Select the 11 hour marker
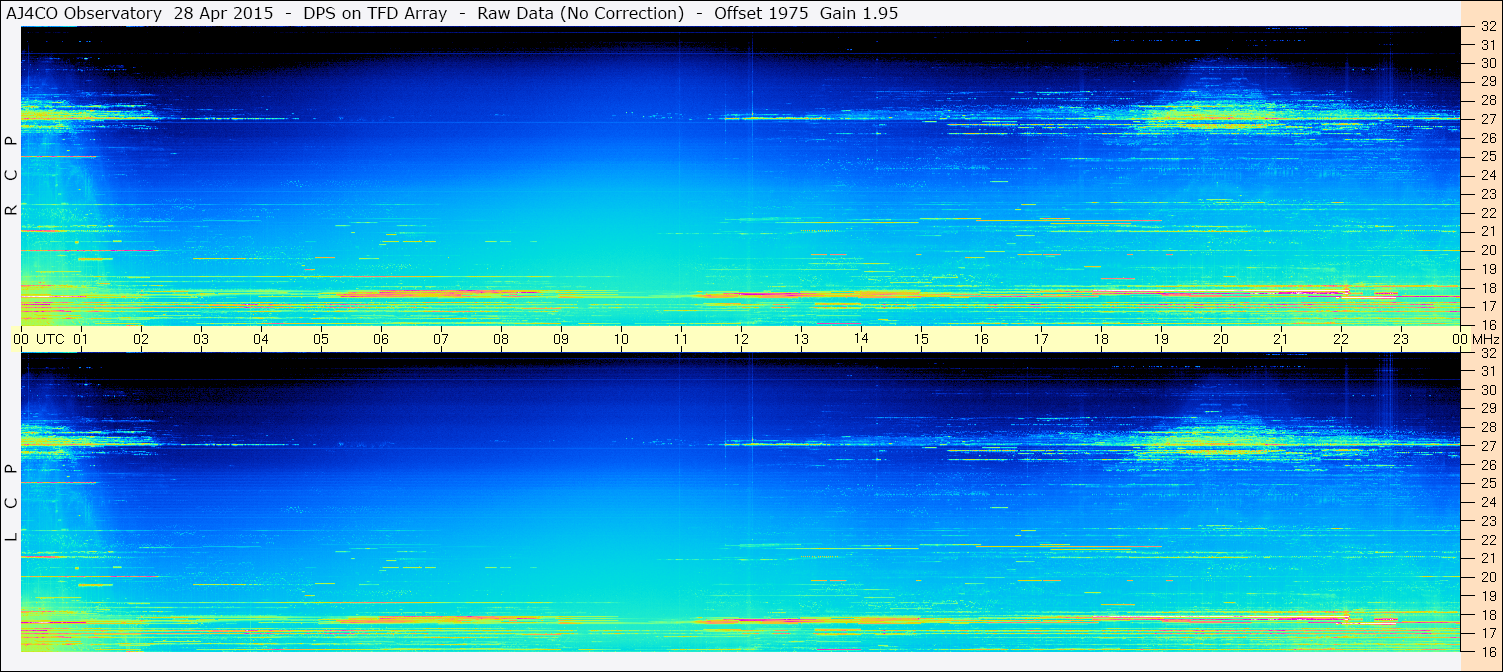This screenshot has width=1503, height=672. (681, 339)
